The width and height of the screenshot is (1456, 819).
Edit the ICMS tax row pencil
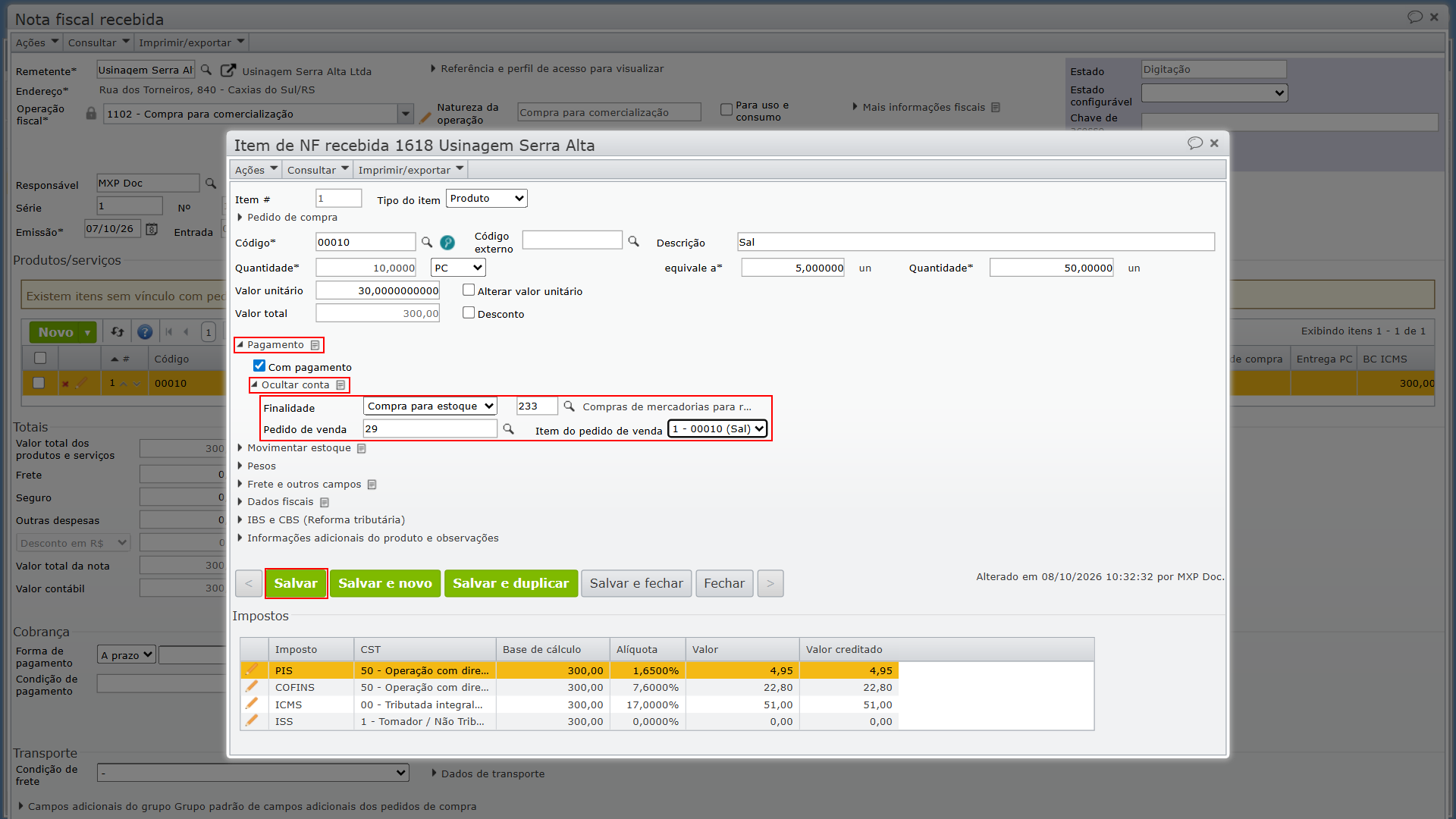click(251, 704)
